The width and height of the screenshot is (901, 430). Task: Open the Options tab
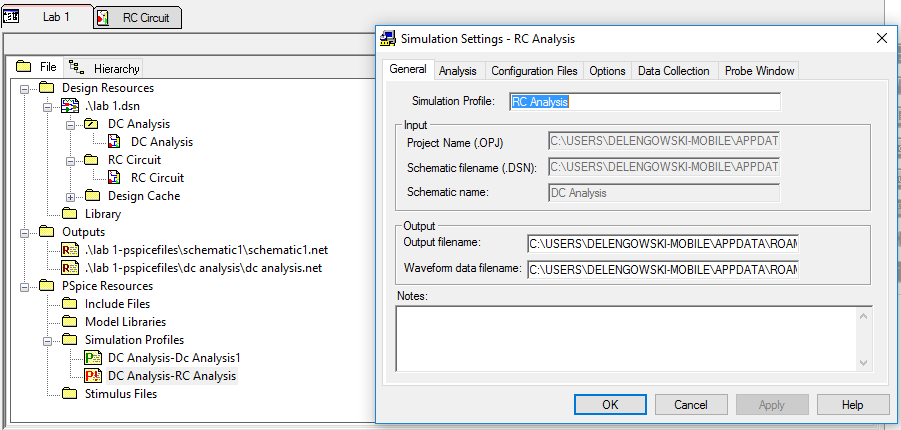[x=607, y=71]
